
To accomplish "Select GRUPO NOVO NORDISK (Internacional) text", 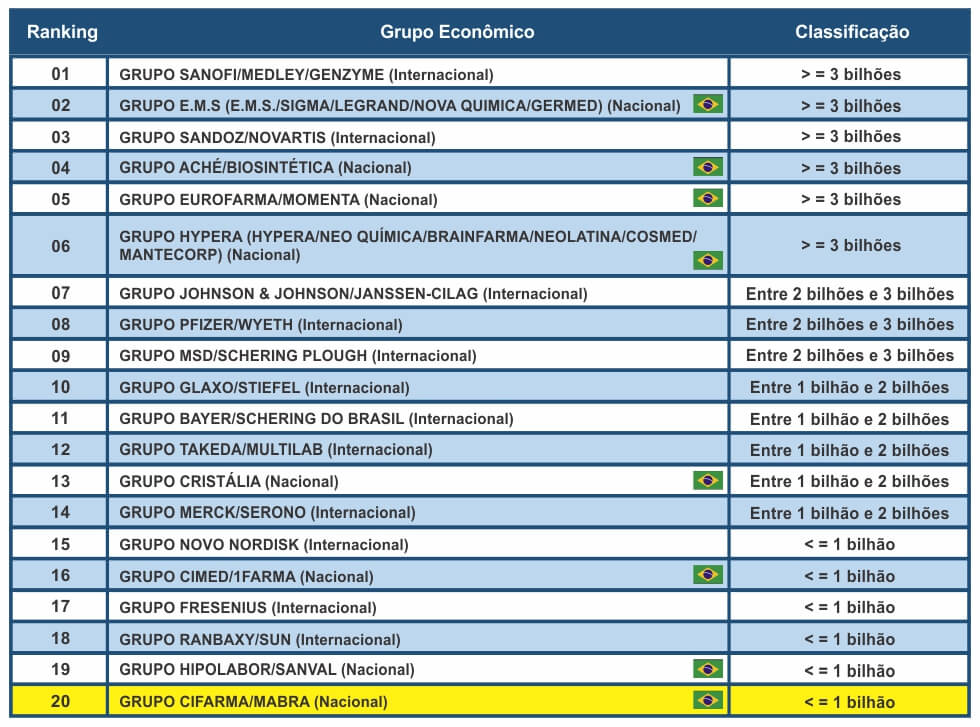I will tap(263, 544).
